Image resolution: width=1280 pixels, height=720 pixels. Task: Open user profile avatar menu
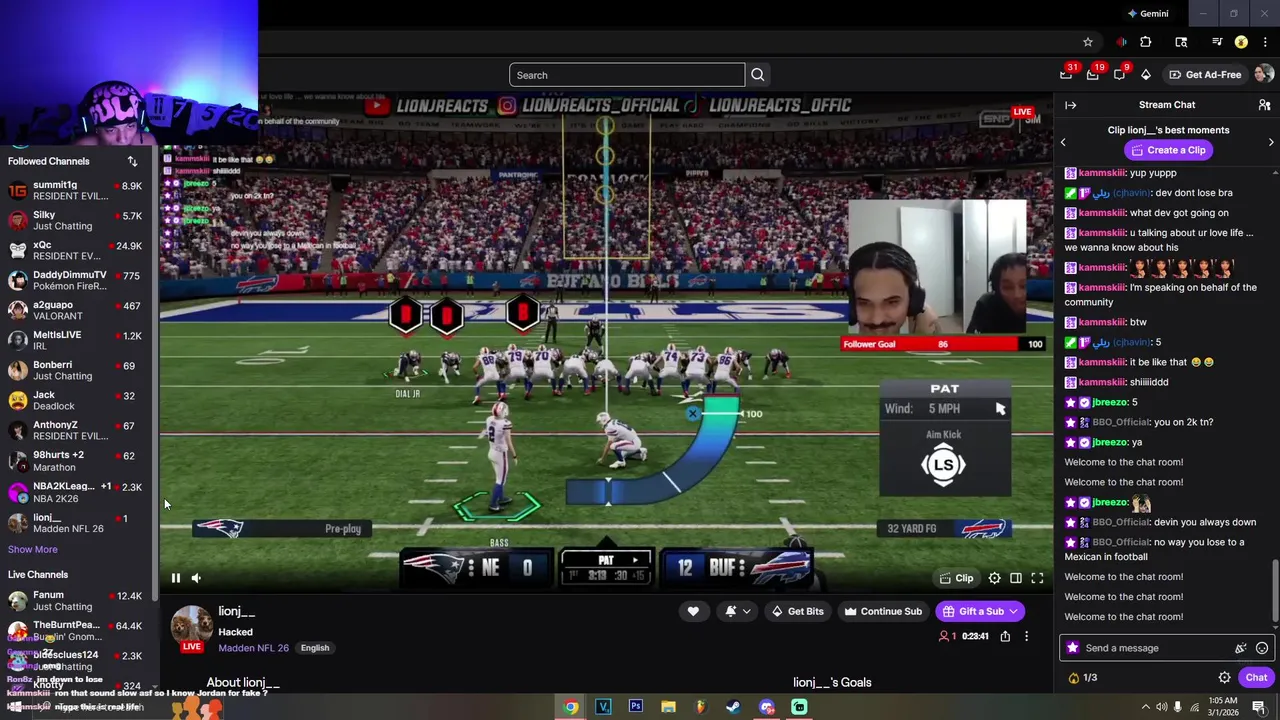tap(1264, 74)
